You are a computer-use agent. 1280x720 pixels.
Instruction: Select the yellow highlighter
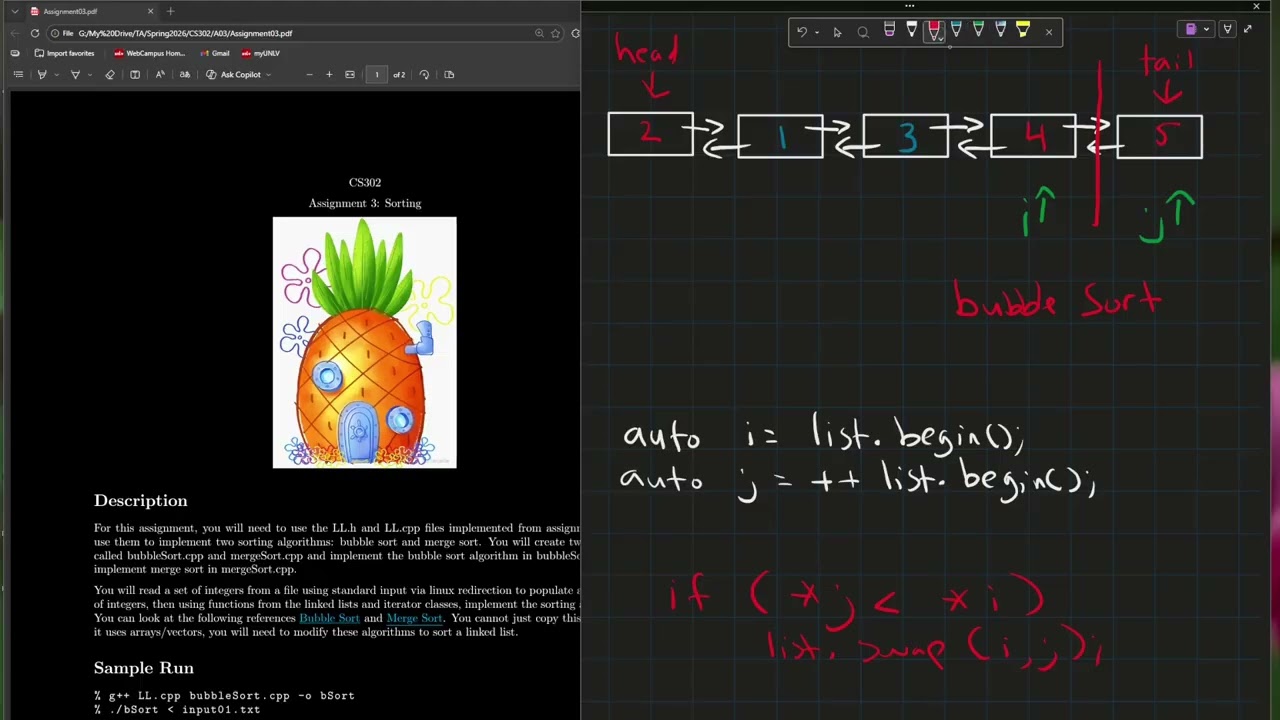tap(1023, 31)
